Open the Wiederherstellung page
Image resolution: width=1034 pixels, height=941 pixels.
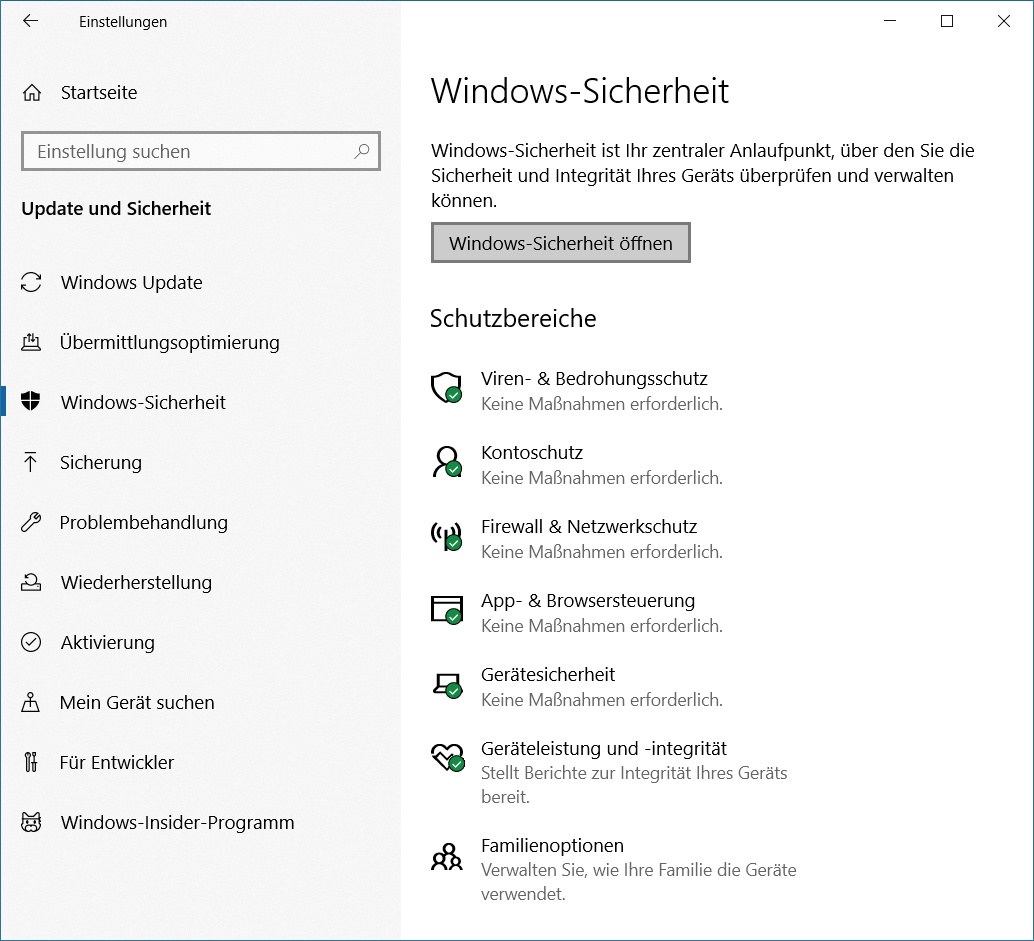[136, 583]
